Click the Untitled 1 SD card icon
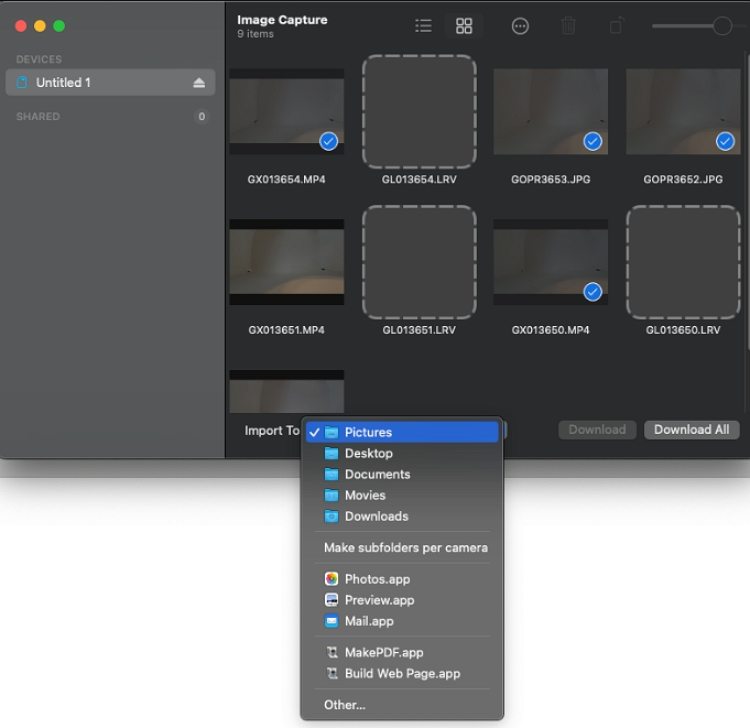750x728 pixels. 22,82
